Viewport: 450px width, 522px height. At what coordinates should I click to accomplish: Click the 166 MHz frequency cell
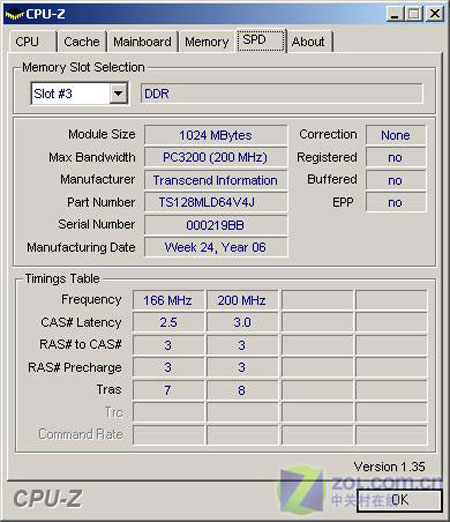tap(168, 300)
